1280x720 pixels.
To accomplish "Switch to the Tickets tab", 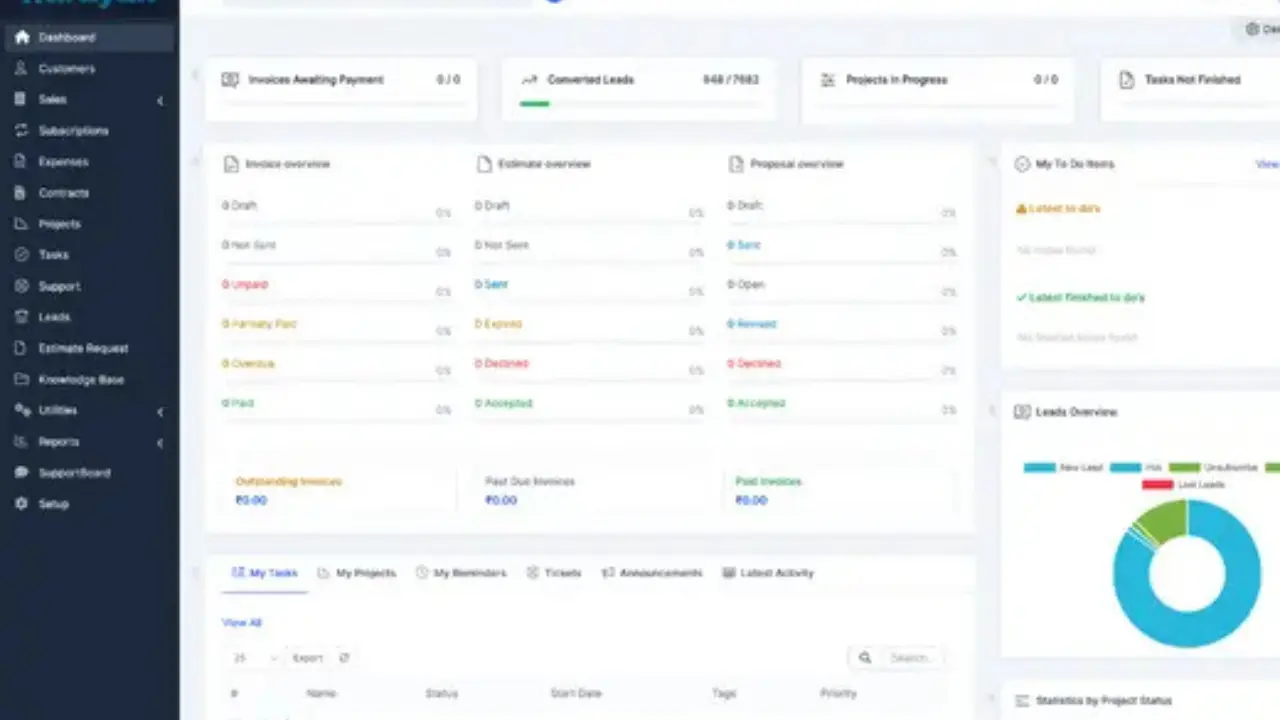I will 554,573.
